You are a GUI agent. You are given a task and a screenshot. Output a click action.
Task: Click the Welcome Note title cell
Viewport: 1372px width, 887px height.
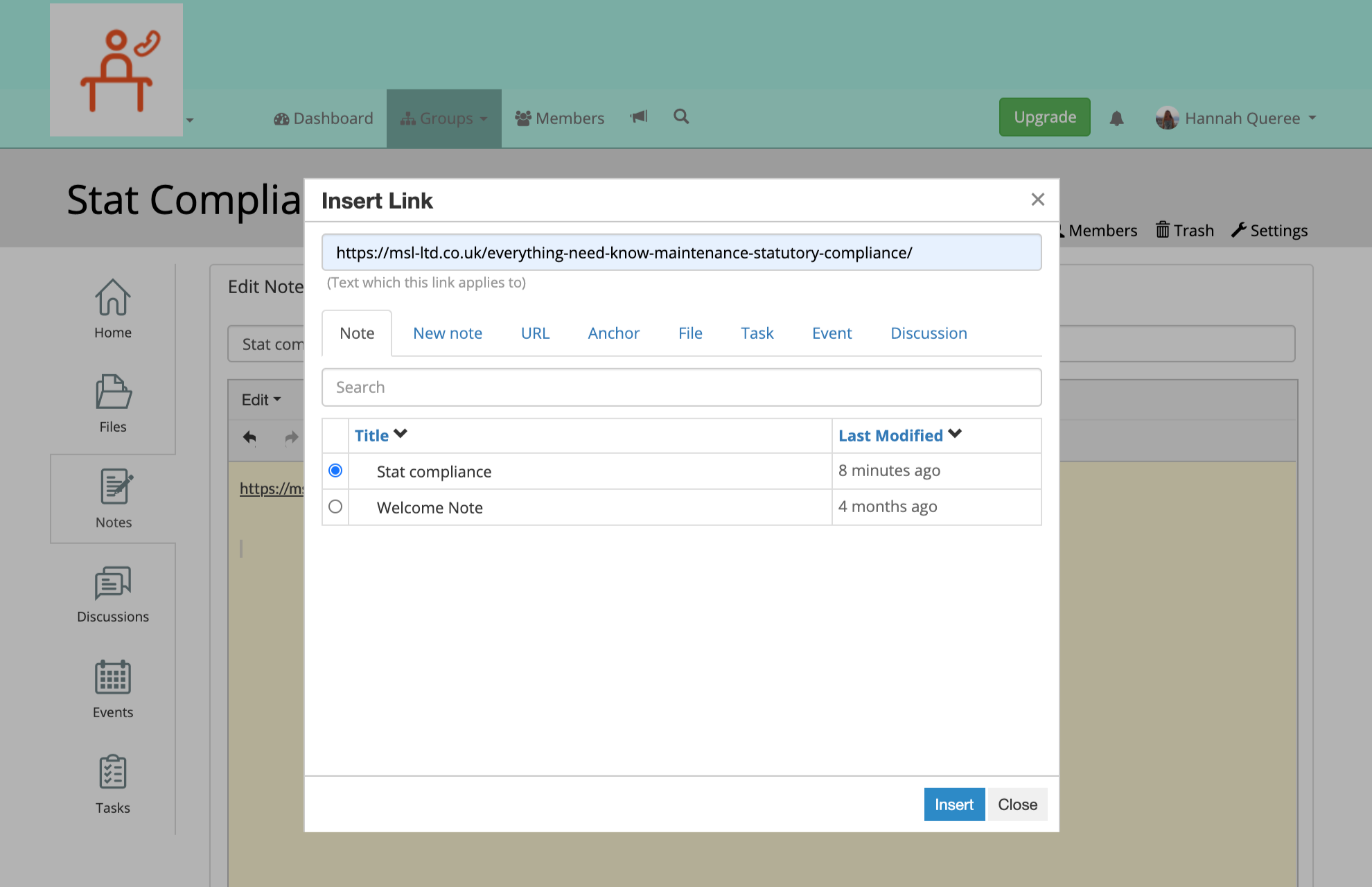click(590, 507)
